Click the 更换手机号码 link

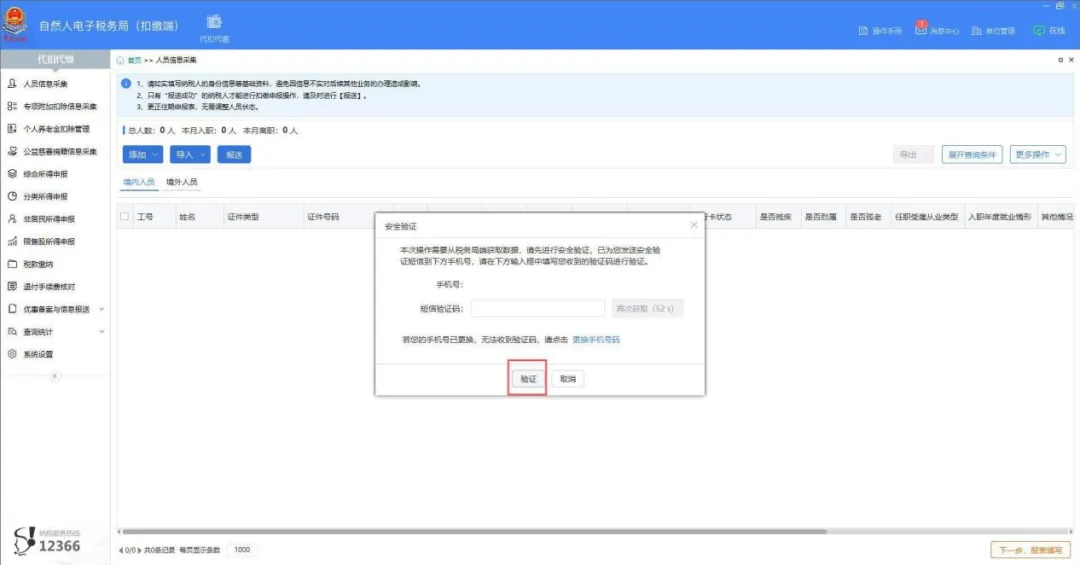[x=596, y=340]
